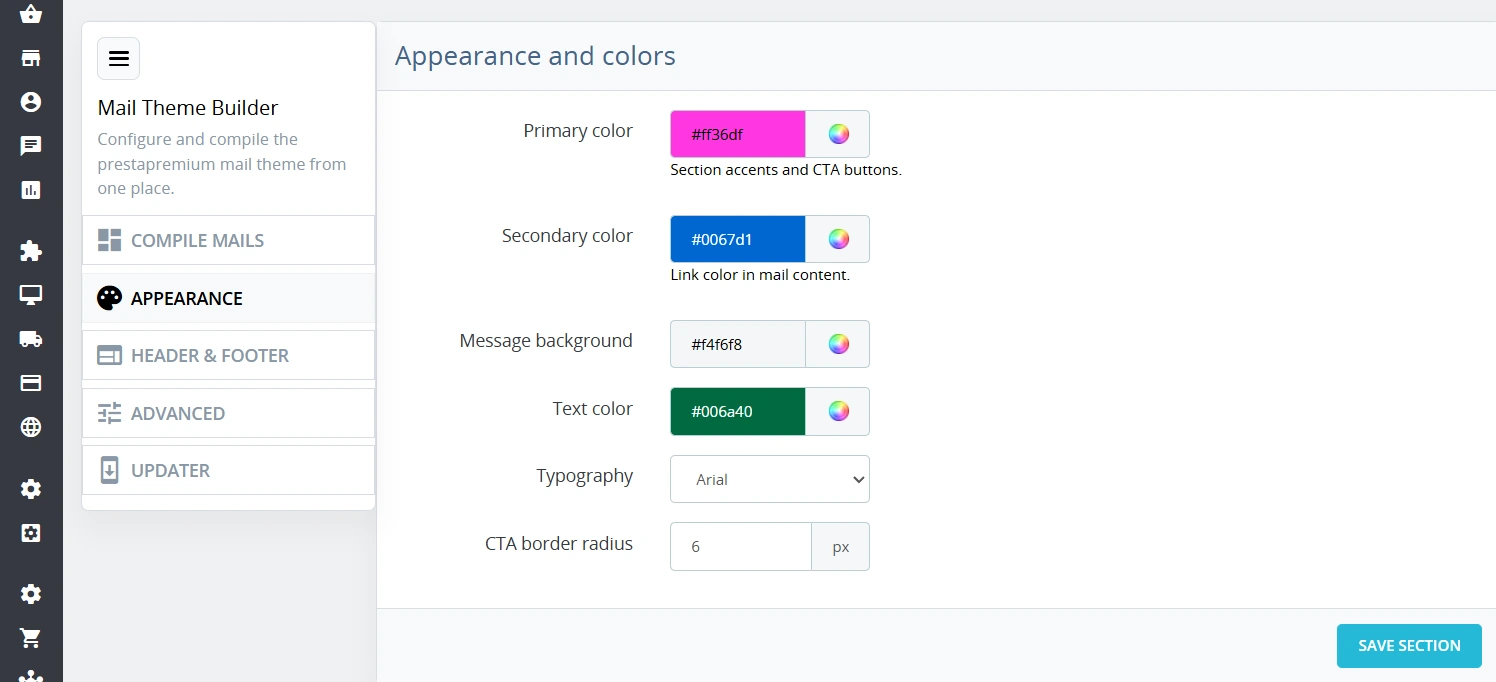The image size is (1496, 682).
Task: Select the Appearance tab
Action: 228,298
